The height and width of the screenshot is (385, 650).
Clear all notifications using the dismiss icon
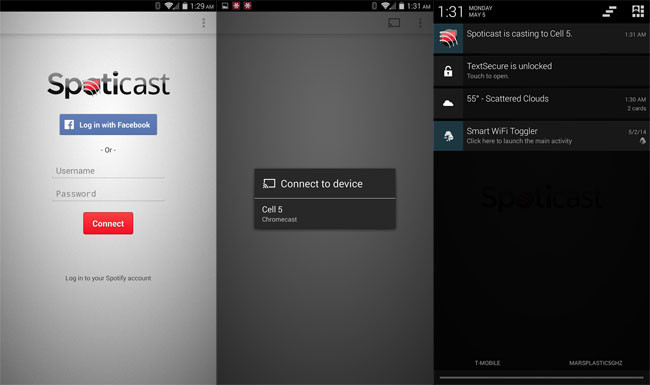609,12
